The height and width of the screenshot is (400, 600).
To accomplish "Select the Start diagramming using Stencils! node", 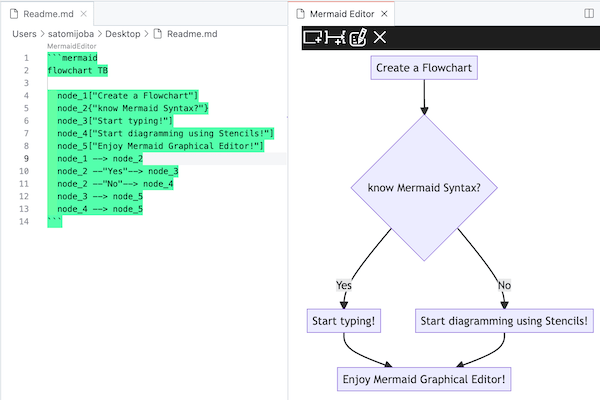I will point(504,321).
